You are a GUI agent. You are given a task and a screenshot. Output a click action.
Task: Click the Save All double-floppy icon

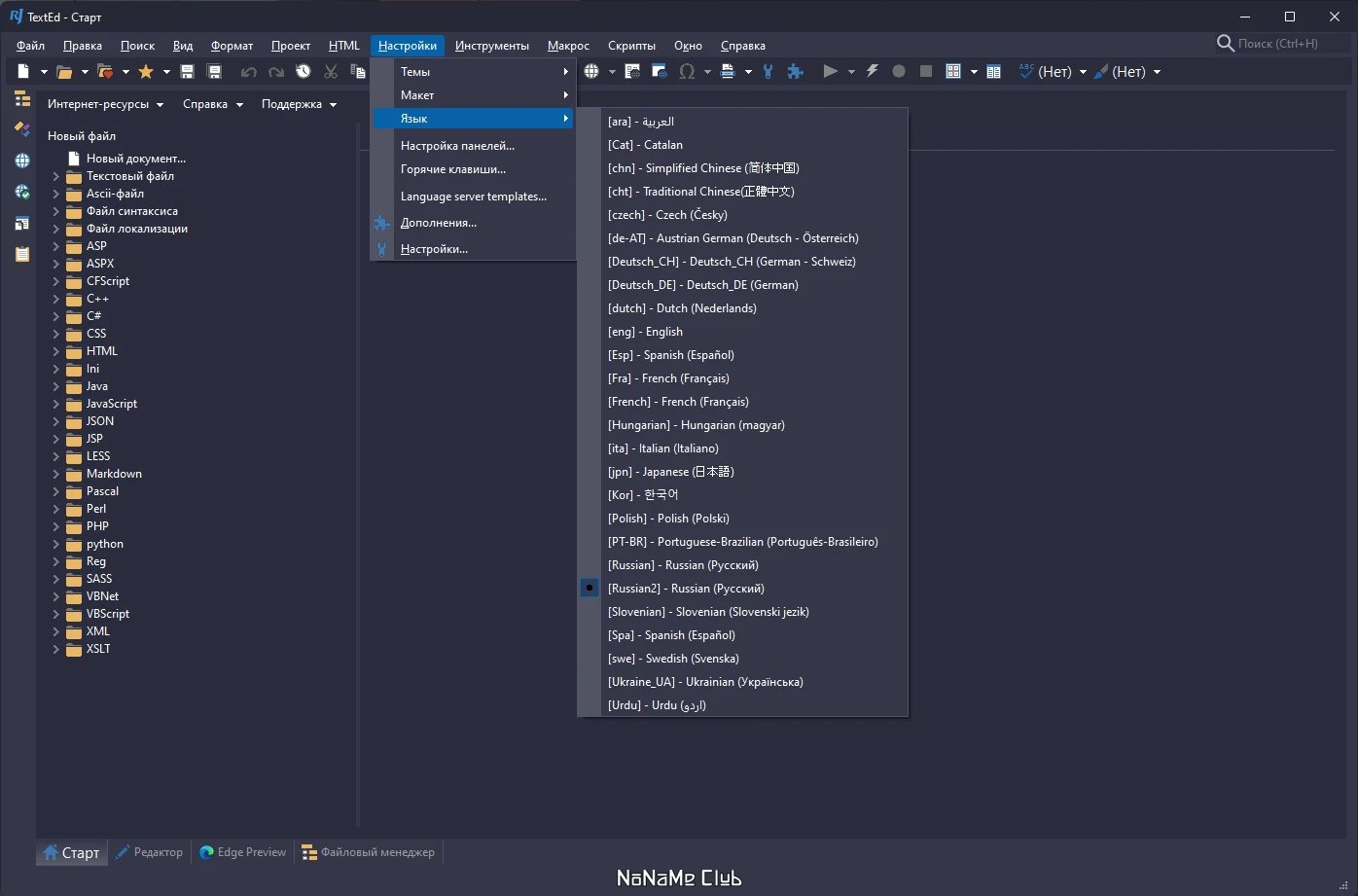214,71
